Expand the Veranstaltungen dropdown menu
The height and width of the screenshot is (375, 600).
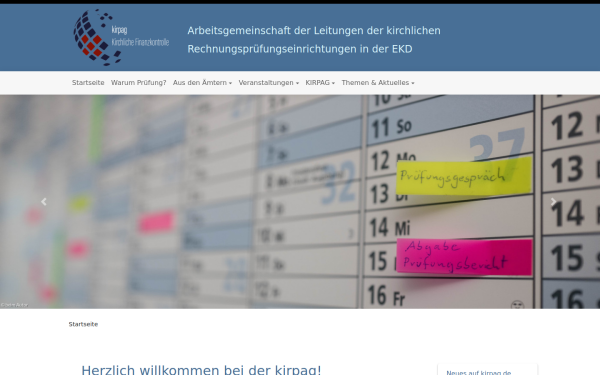click(x=269, y=83)
